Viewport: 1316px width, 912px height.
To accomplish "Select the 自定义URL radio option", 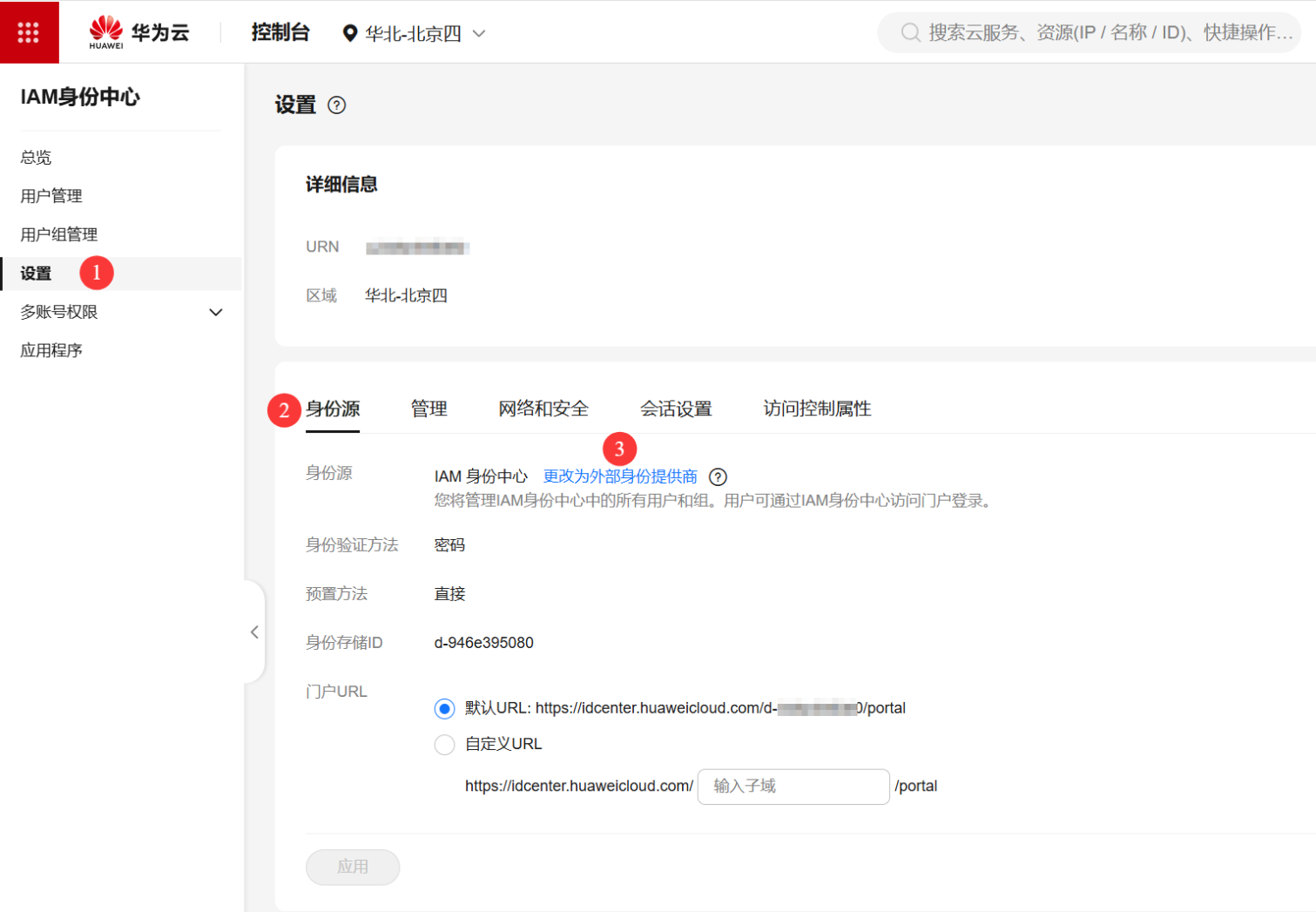I will coord(444,744).
